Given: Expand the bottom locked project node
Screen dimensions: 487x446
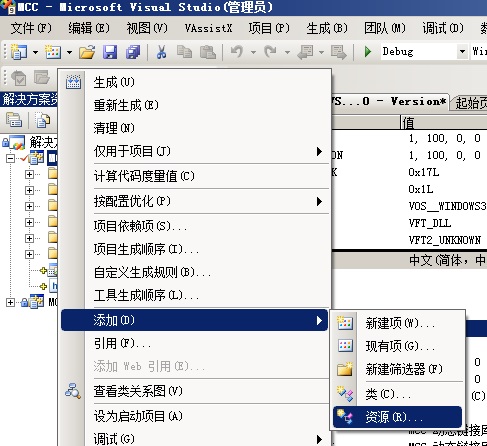Looking at the screenshot, I should tap(10, 302).
